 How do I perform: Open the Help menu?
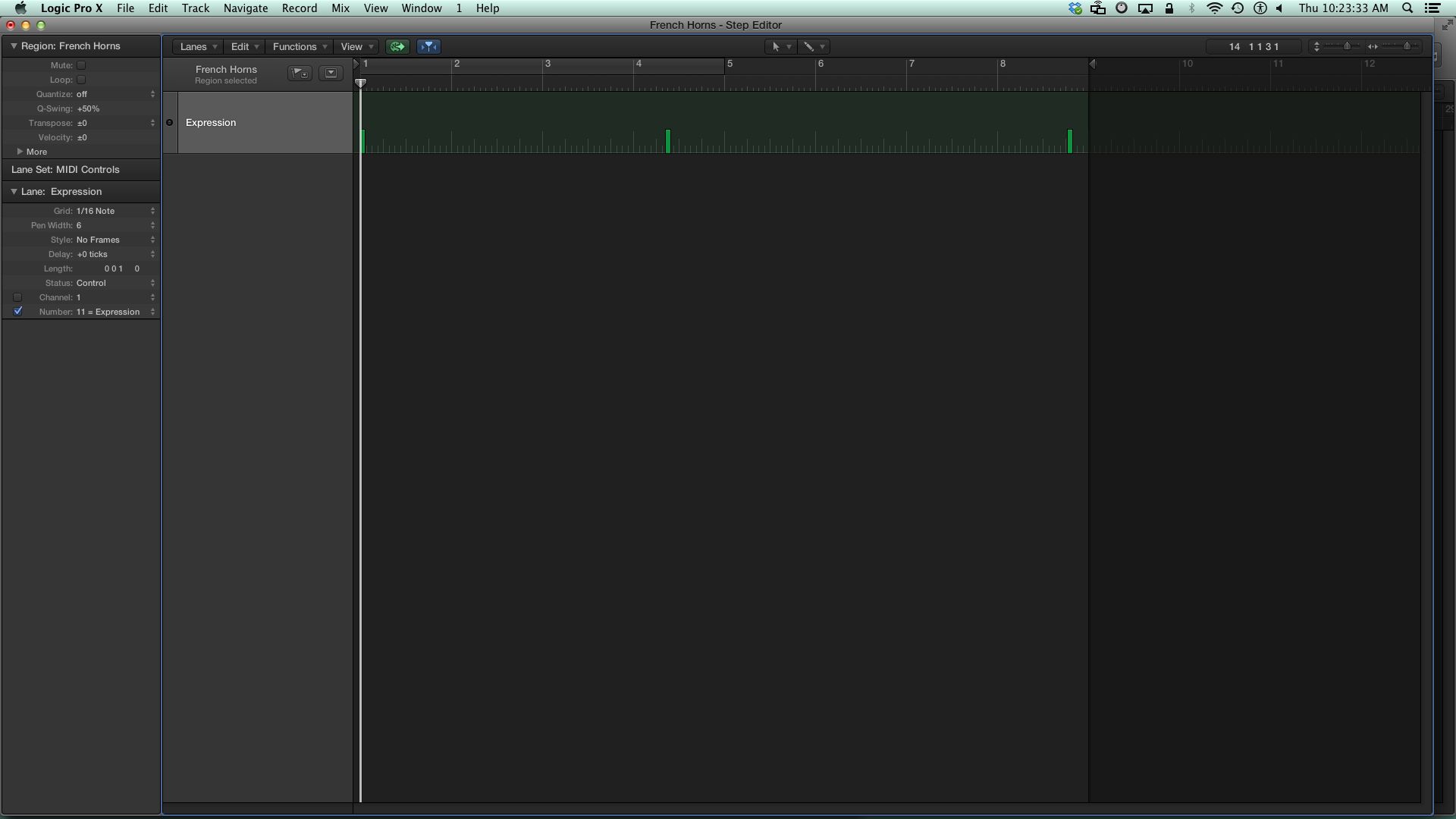[488, 8]
